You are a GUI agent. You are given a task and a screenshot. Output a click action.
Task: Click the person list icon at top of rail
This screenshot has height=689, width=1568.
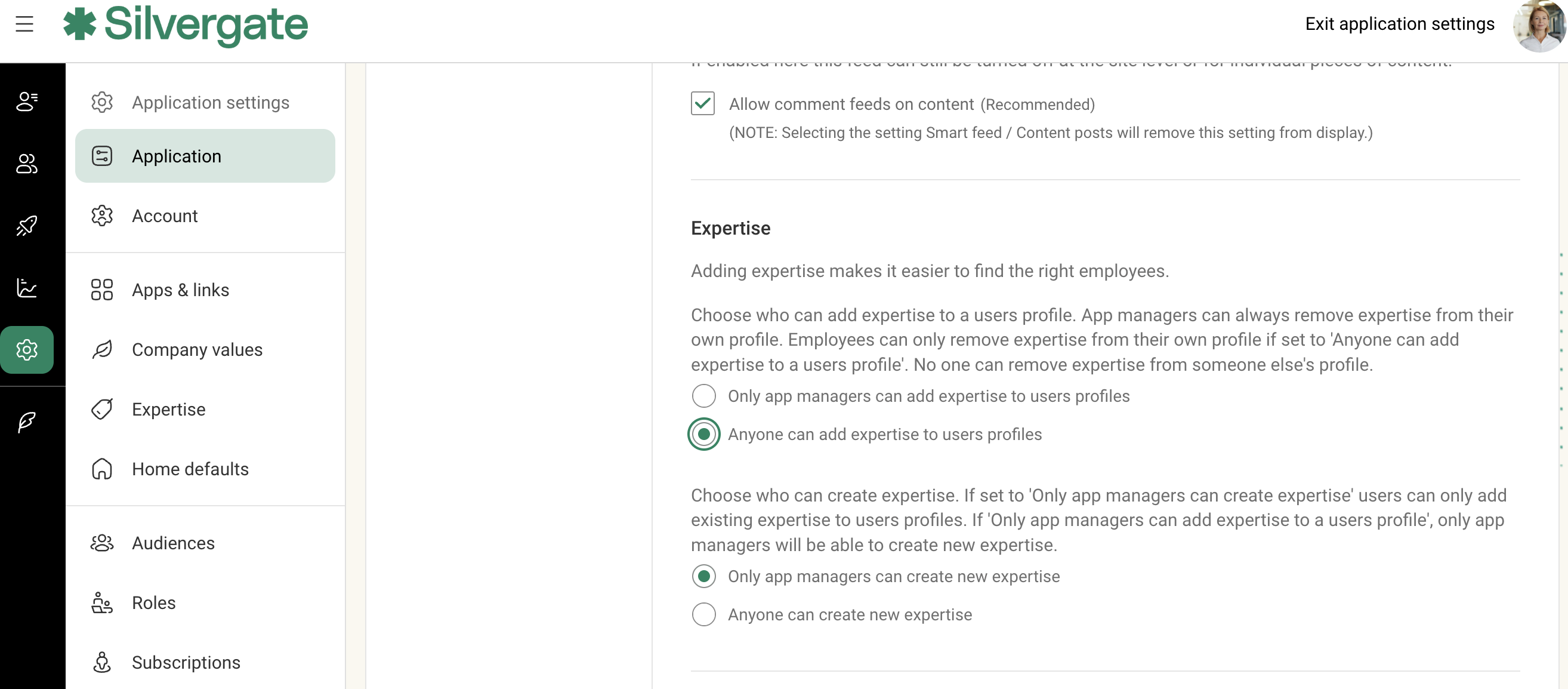coord(27,101)
